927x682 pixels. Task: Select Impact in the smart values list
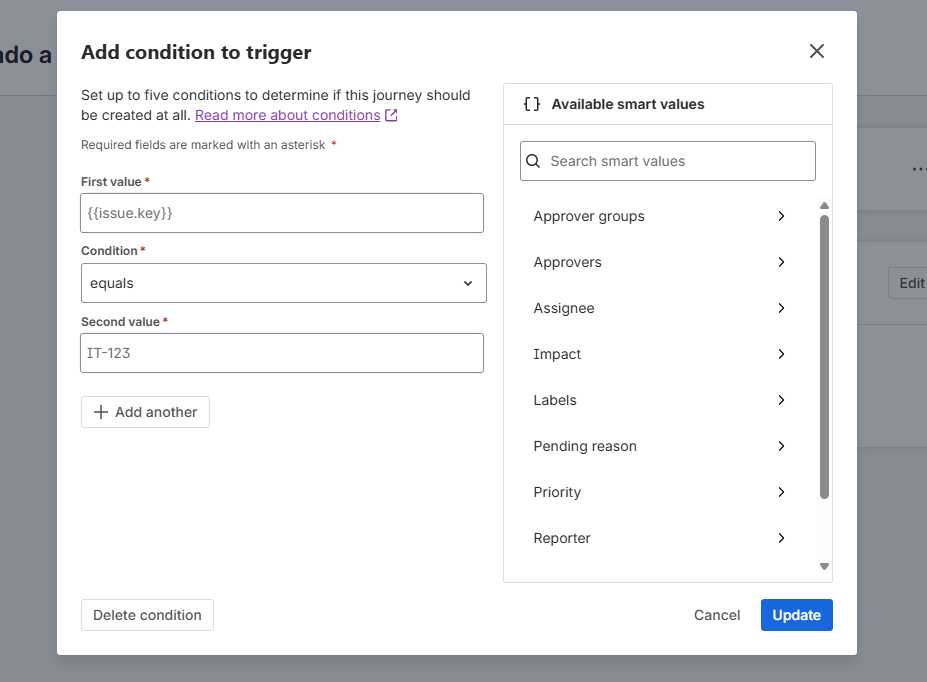[x=558, y=354]
